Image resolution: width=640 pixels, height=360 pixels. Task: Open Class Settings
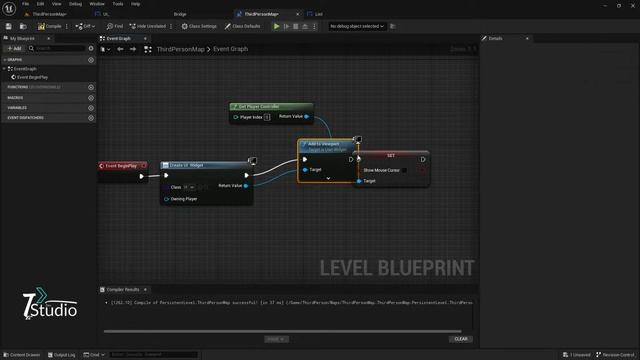click(199, 26)
